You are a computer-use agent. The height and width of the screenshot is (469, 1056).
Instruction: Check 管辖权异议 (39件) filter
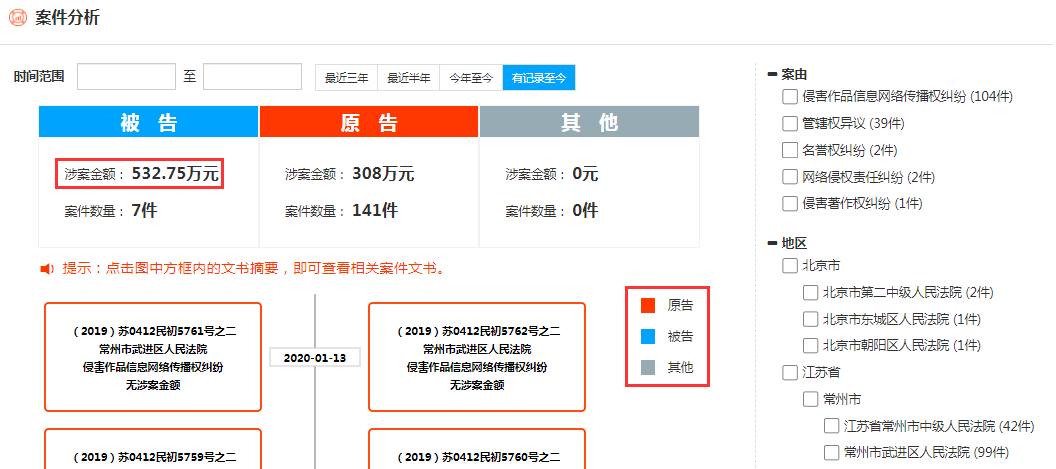(789, 124)
